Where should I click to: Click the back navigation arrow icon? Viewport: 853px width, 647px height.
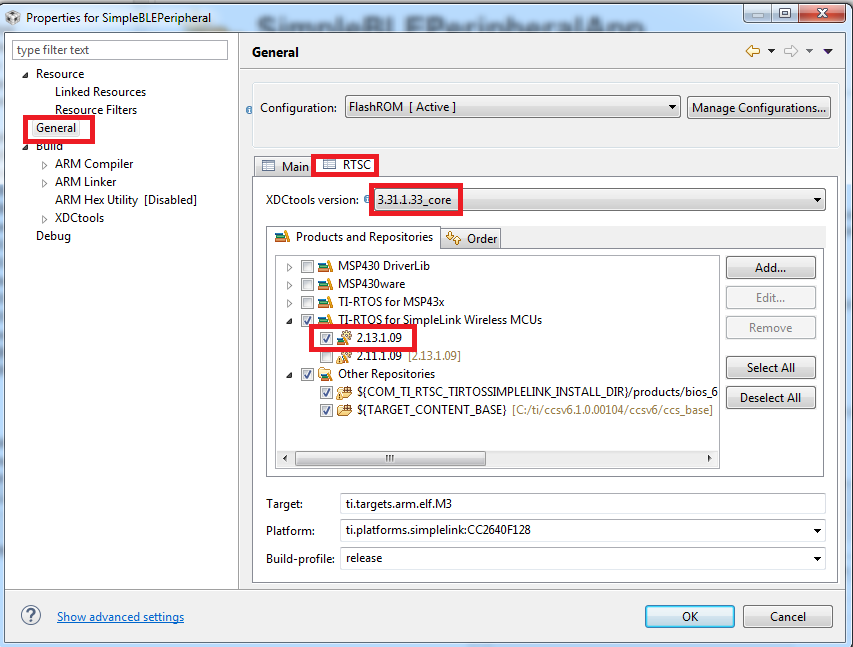pos(753,51)
